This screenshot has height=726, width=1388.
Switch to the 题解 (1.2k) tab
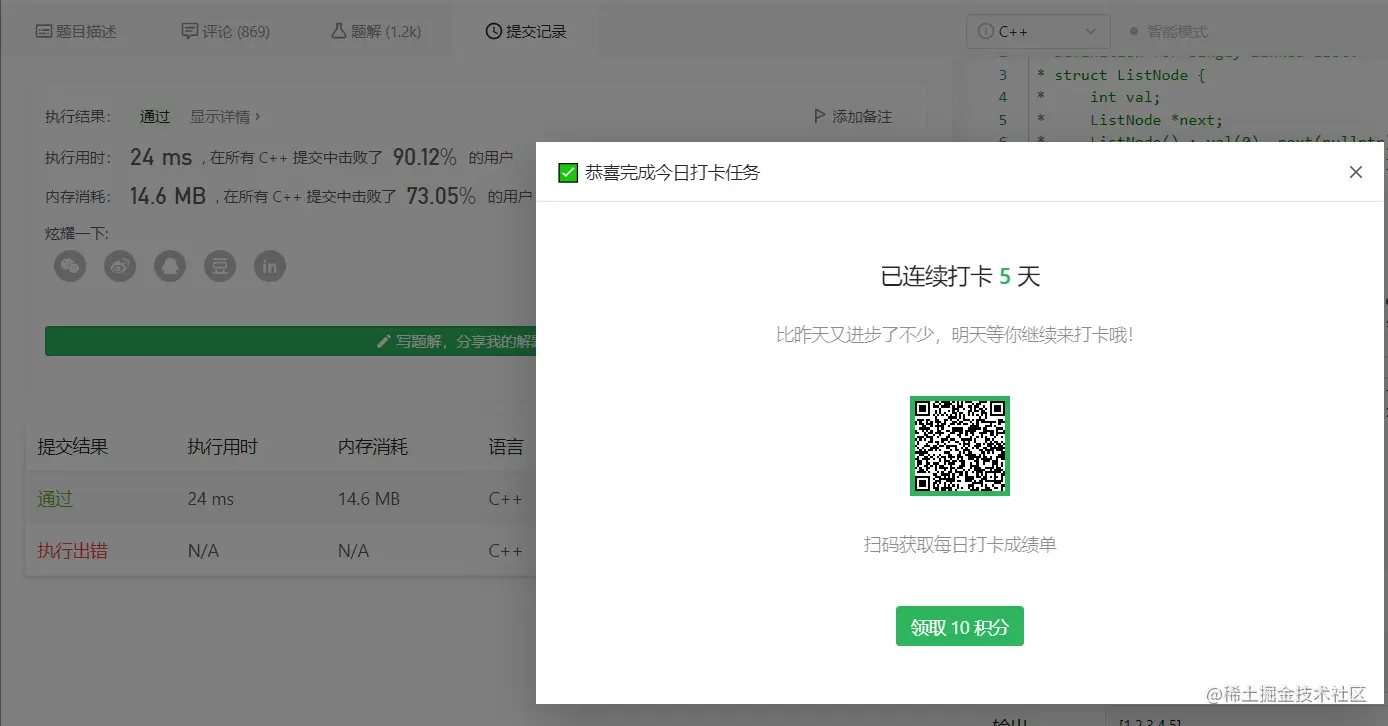coord(376,32)
